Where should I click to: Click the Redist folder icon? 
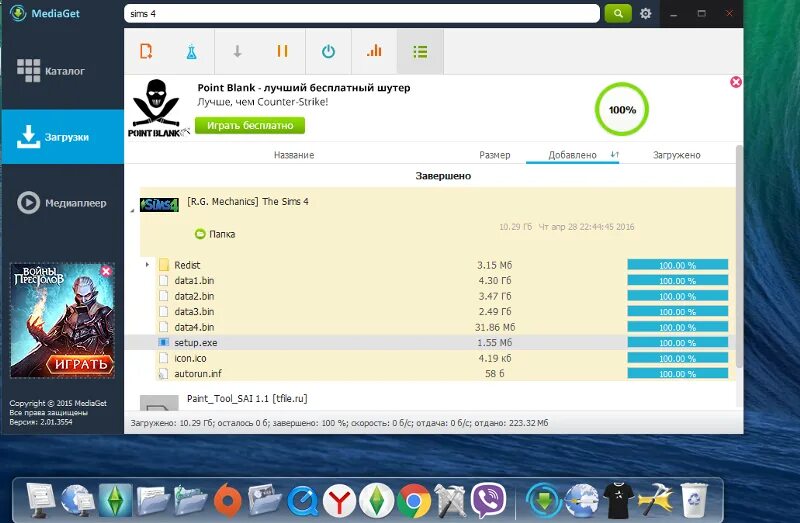163,265
